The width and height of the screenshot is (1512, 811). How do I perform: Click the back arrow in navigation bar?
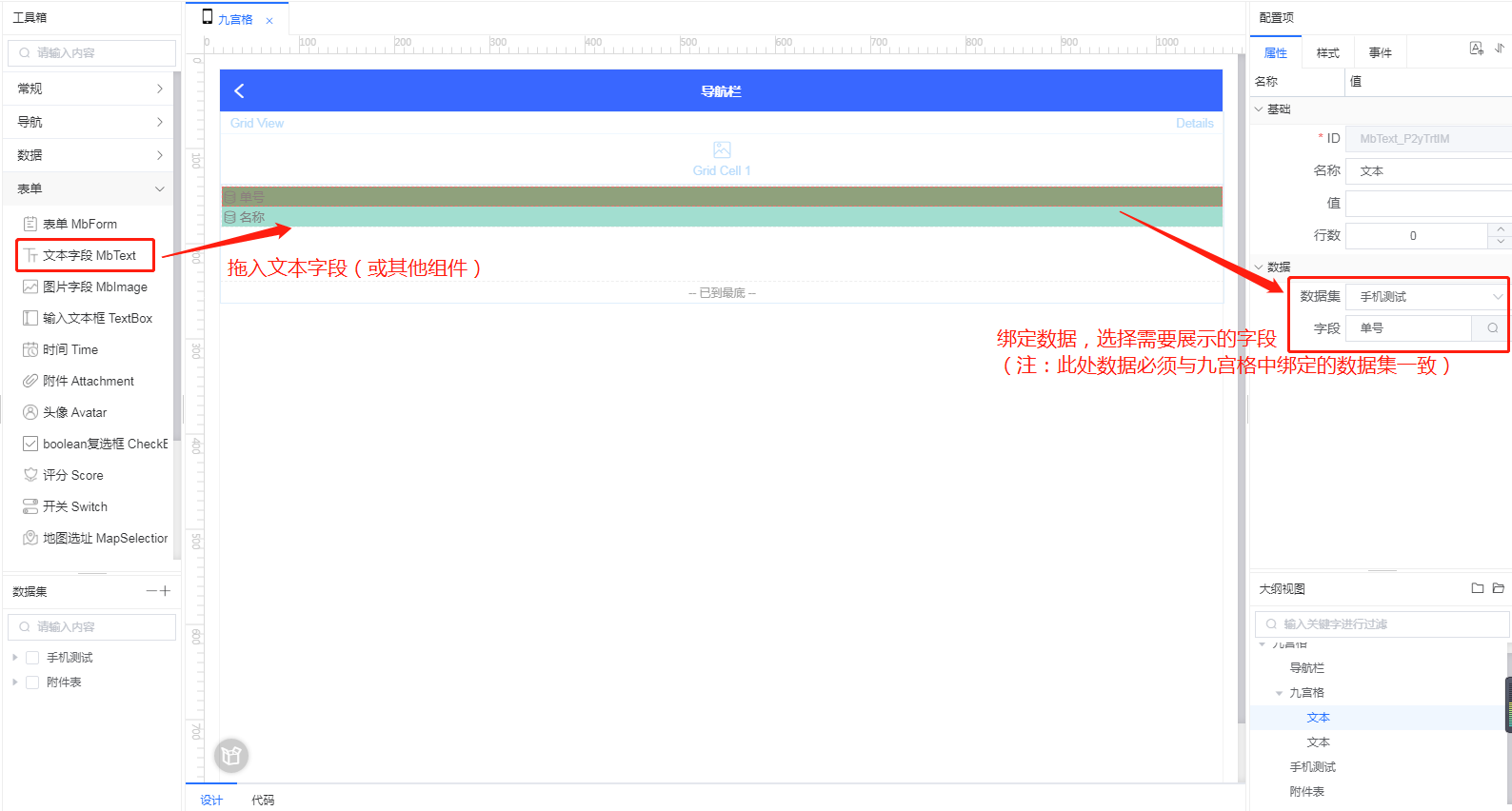[x=239, y=91]
